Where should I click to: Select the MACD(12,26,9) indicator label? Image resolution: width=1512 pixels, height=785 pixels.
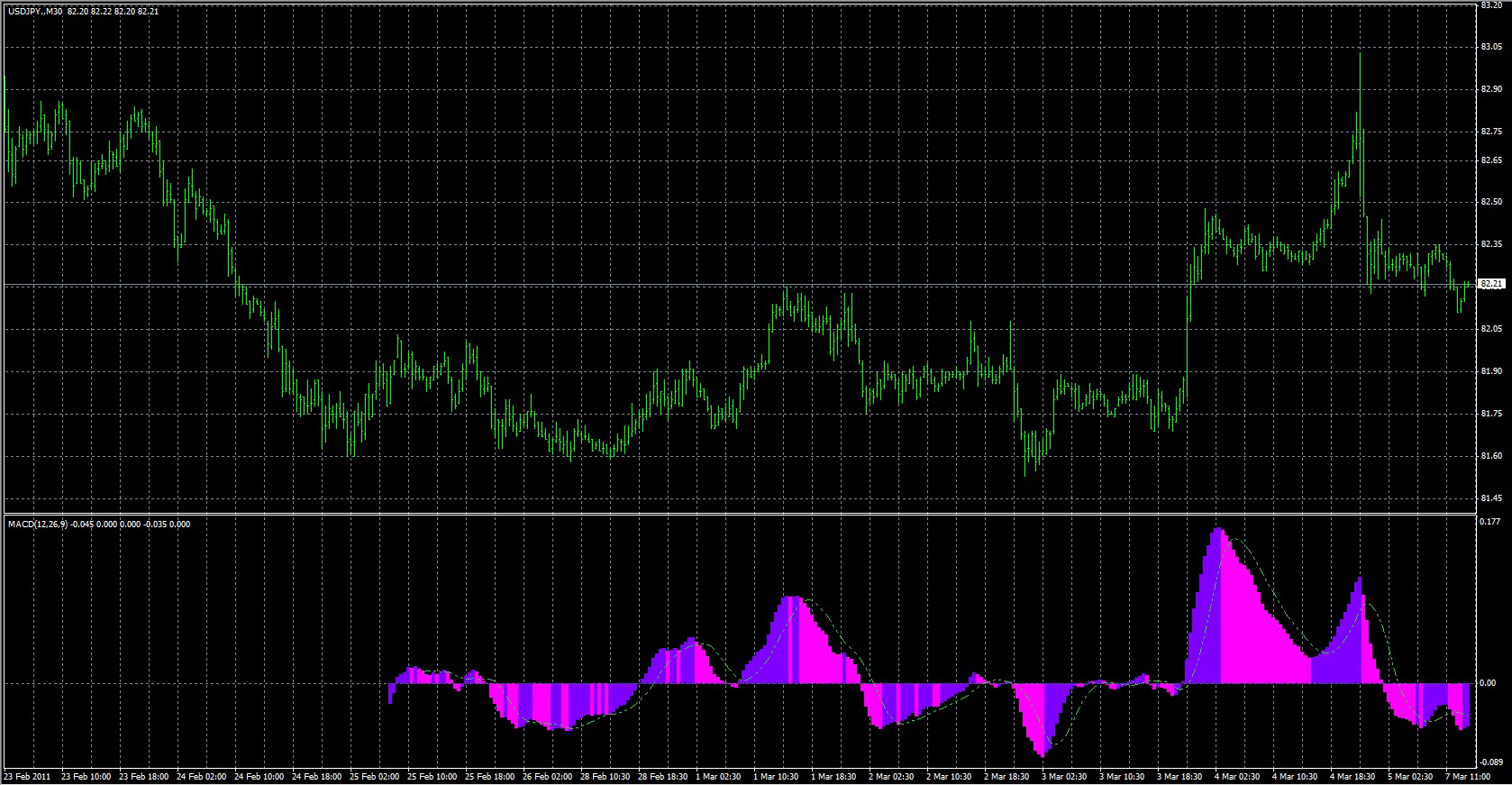(36, 524)
